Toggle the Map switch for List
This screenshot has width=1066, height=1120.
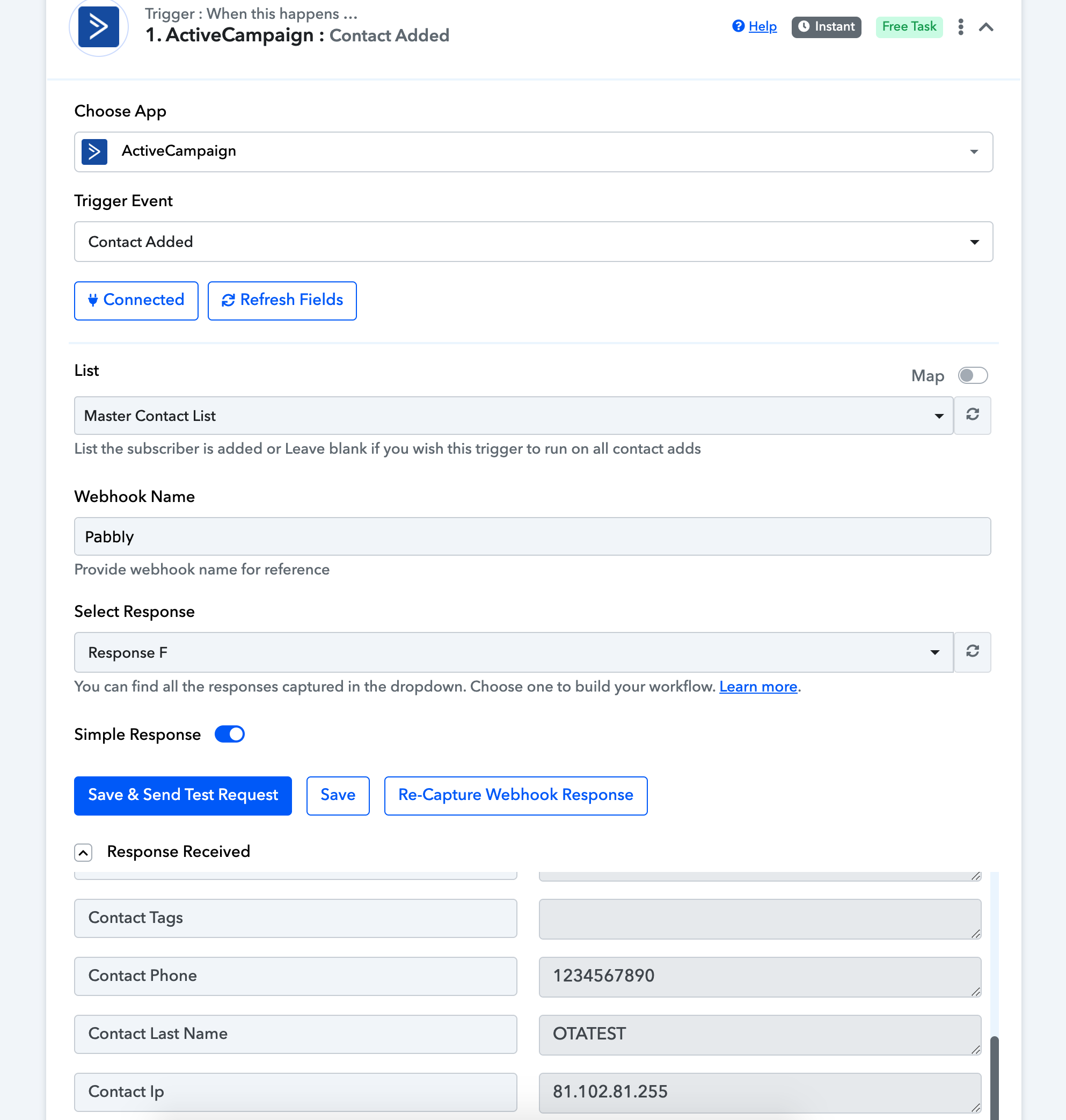(973, 375)
